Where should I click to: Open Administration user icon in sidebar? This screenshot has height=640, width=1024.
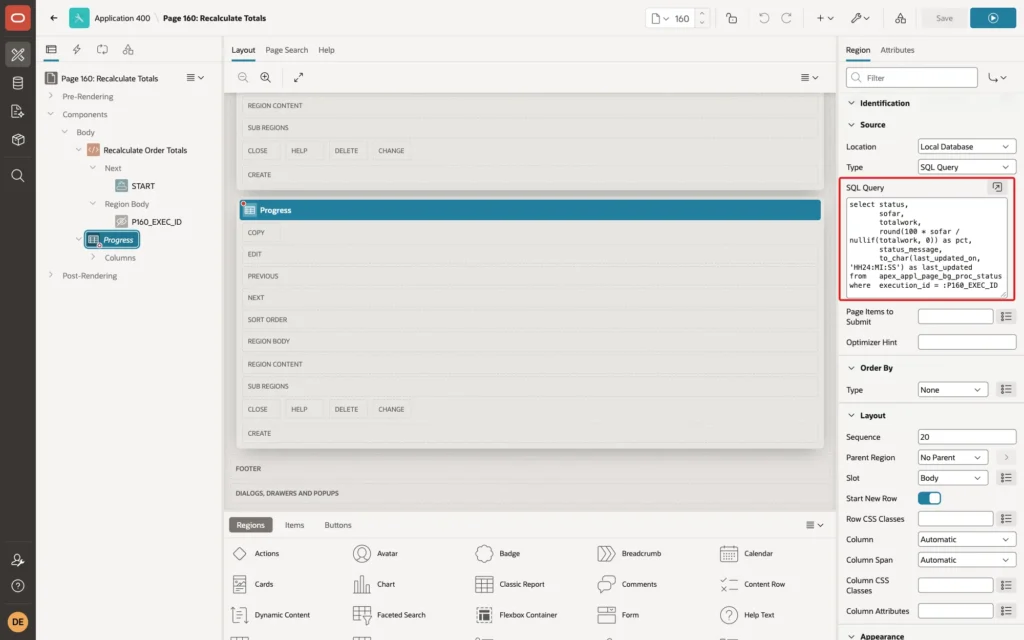18,560
